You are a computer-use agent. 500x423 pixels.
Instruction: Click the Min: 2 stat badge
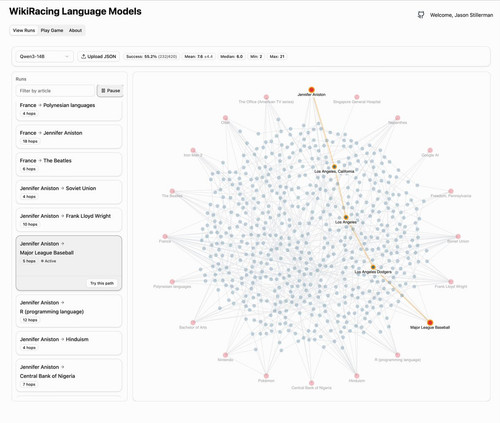coord(256,56)
